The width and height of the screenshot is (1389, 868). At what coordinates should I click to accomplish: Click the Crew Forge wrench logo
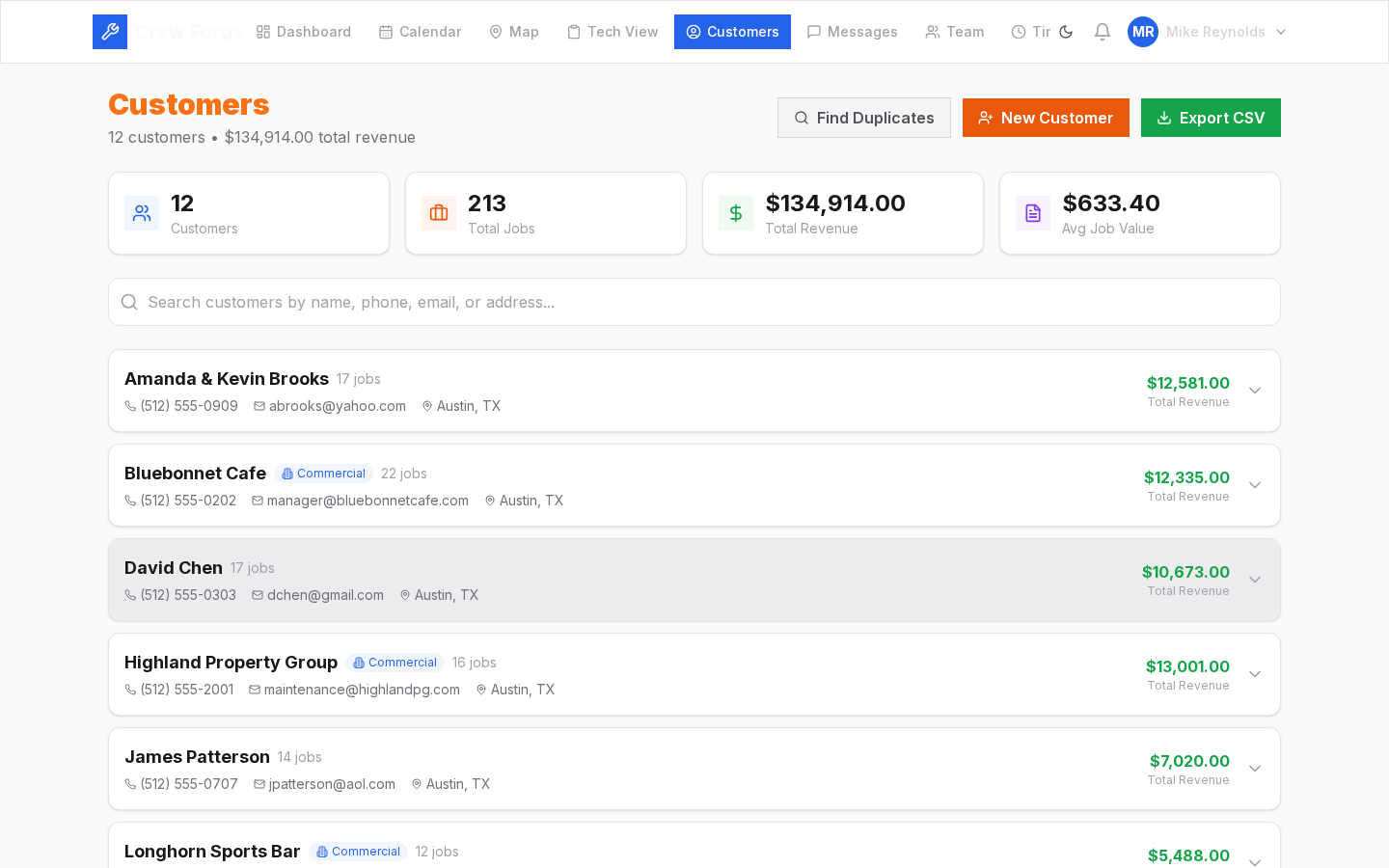[x=110, y=32]
